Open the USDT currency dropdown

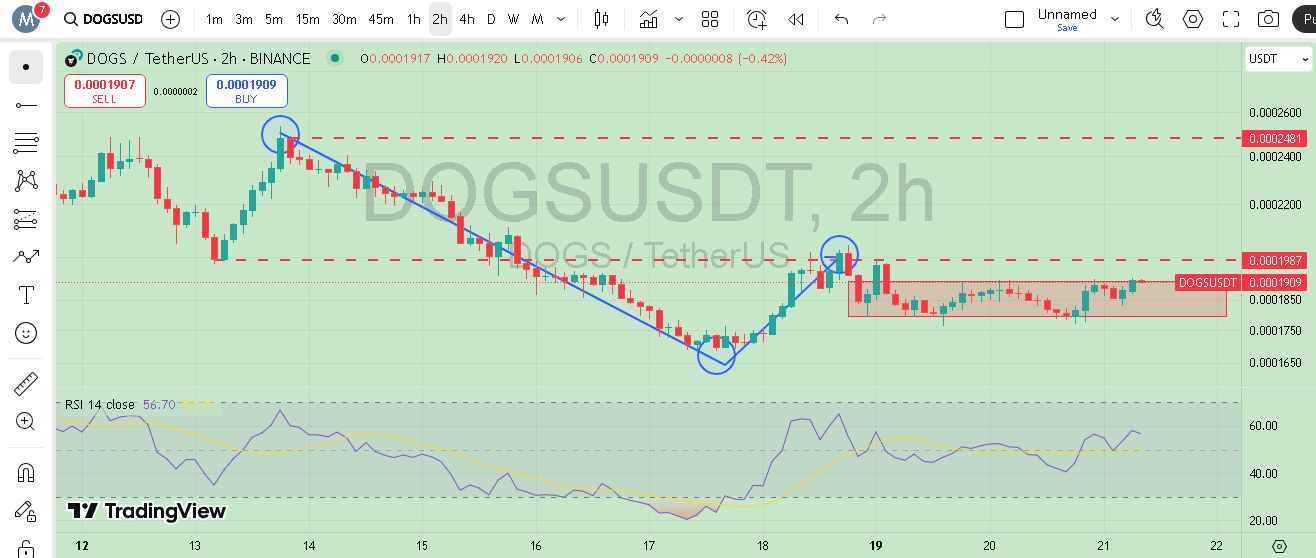1278,59
